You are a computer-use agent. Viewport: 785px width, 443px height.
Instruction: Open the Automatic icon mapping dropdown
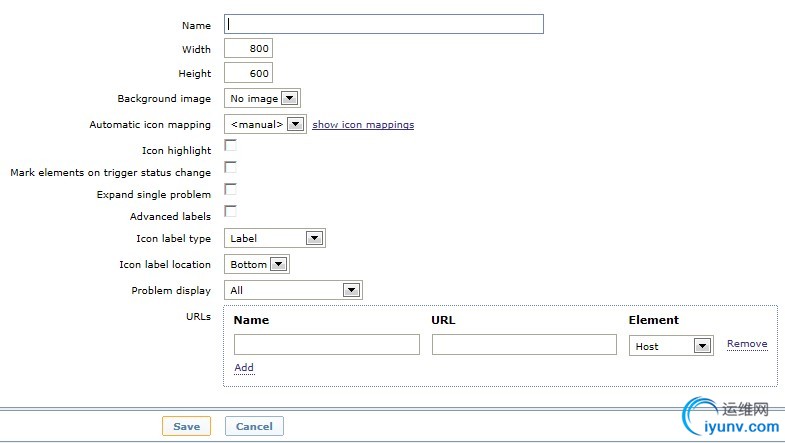pyautogui.click(x=265, y=125)
